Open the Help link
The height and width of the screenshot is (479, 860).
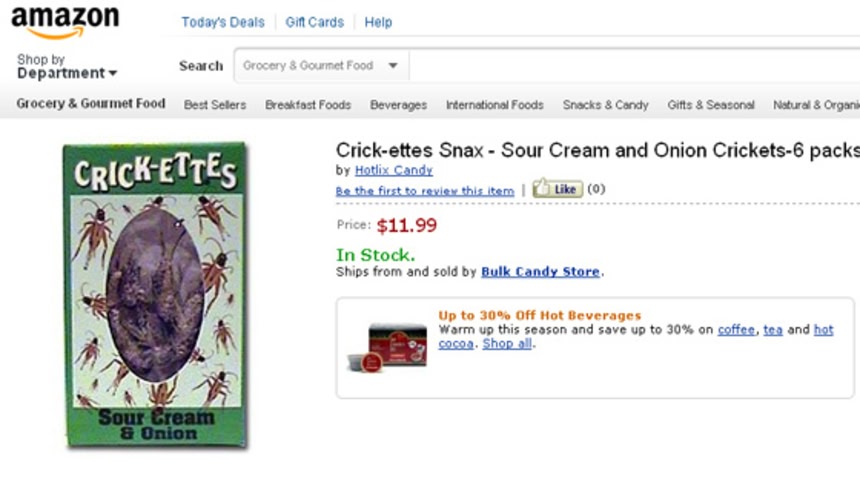pyautogui.click(x=378, y=22)
